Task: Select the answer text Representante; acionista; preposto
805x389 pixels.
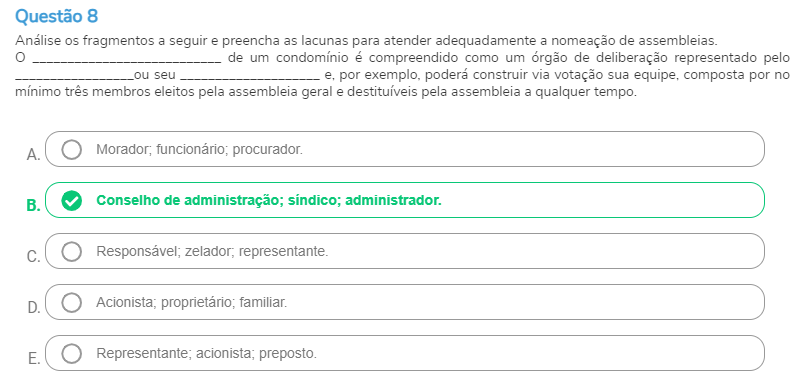Action: point(206,354)
